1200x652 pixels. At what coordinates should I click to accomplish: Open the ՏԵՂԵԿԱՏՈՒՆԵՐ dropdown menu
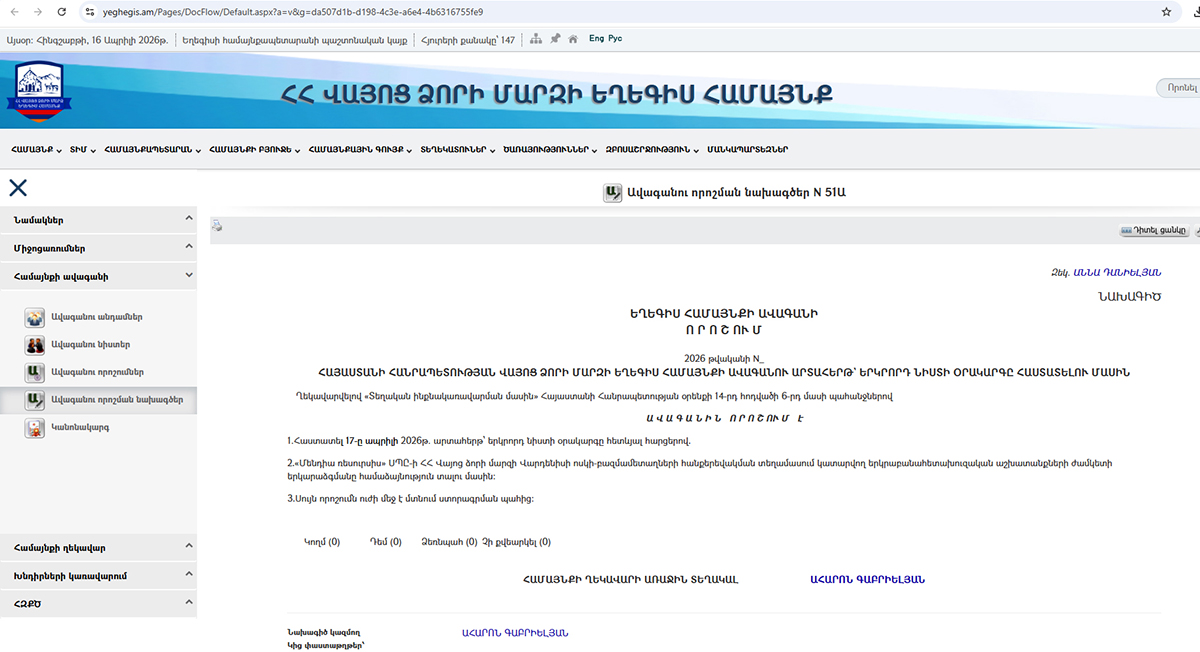(457, 150)
